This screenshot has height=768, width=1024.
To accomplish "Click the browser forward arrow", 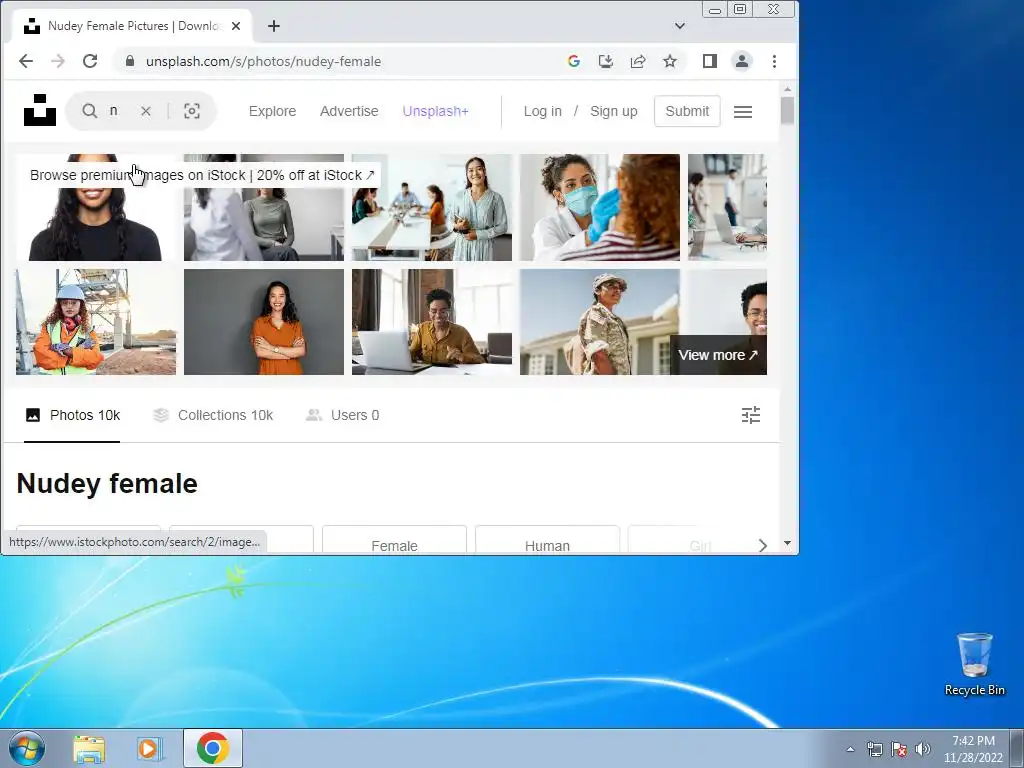I will pyautogui.click(x=58, y=61).
